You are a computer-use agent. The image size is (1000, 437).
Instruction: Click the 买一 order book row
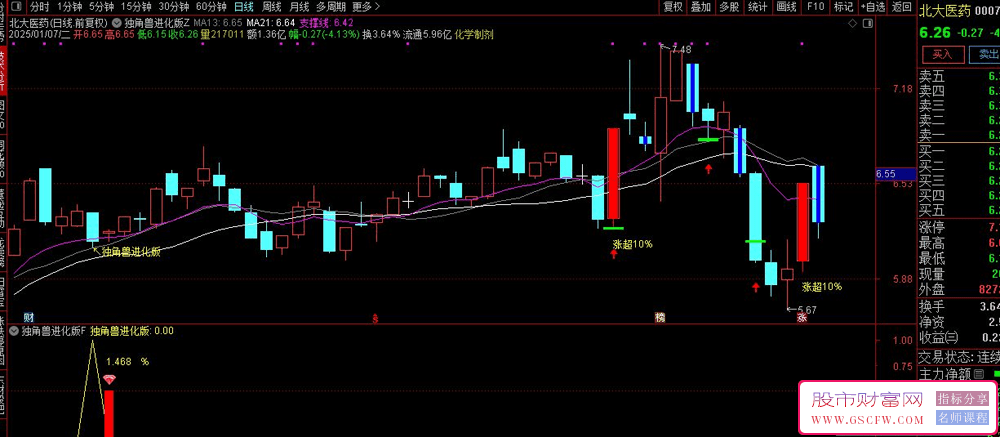pyautogui.click(x=959, y=152)
